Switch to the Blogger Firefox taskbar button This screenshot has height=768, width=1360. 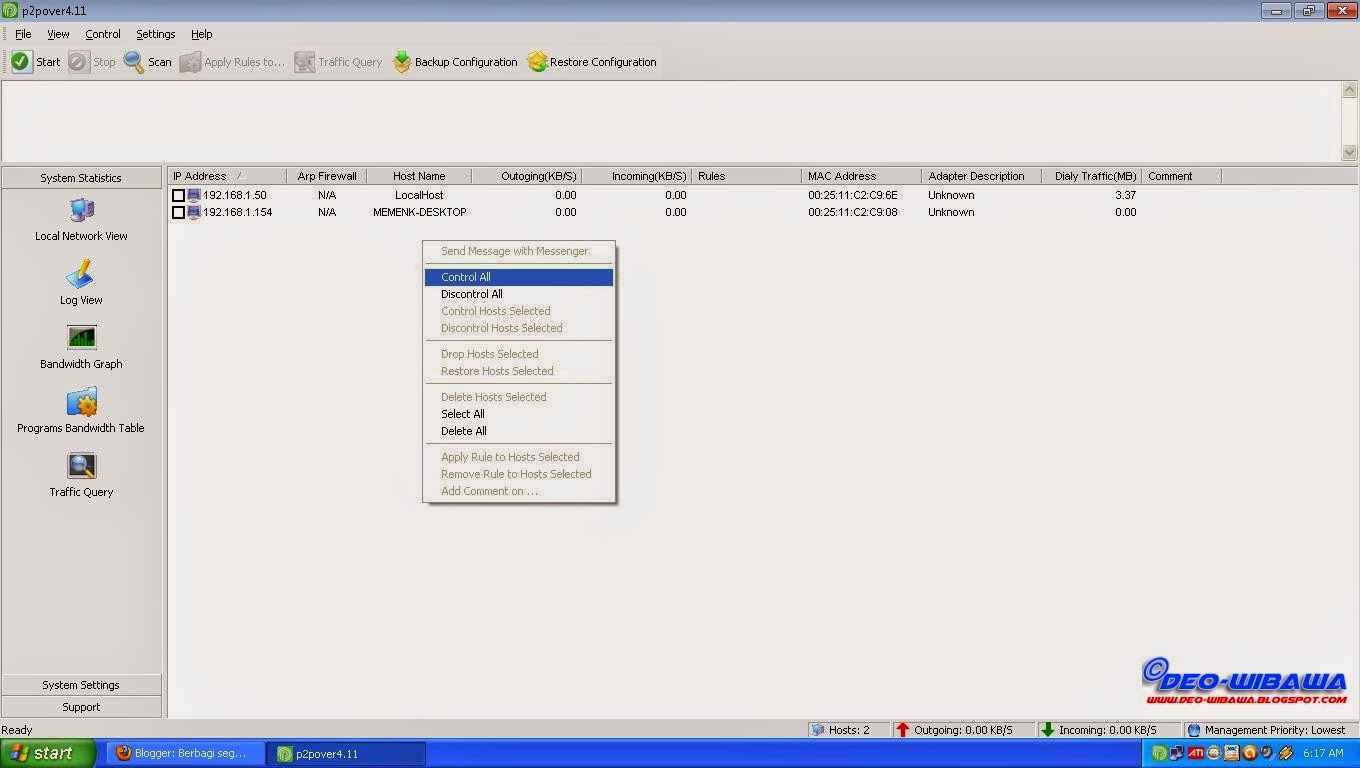187,753
